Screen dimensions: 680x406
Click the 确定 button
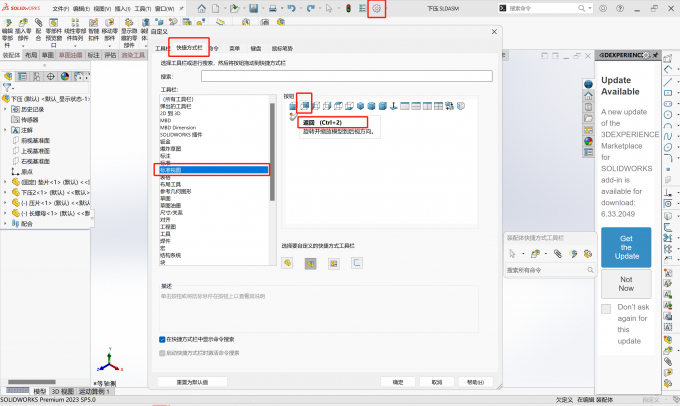tap(398, 382)
